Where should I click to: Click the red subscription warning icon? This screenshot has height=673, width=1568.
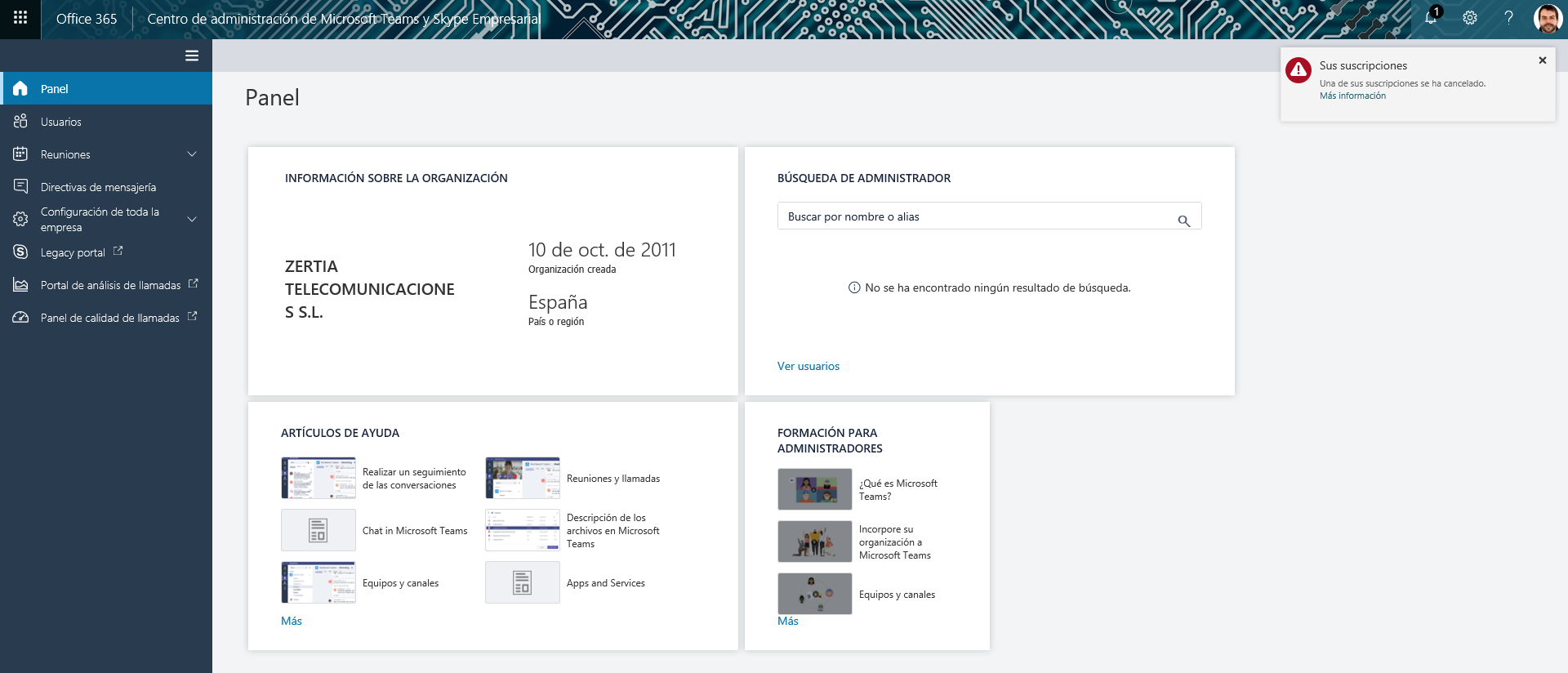[1298, 70]
